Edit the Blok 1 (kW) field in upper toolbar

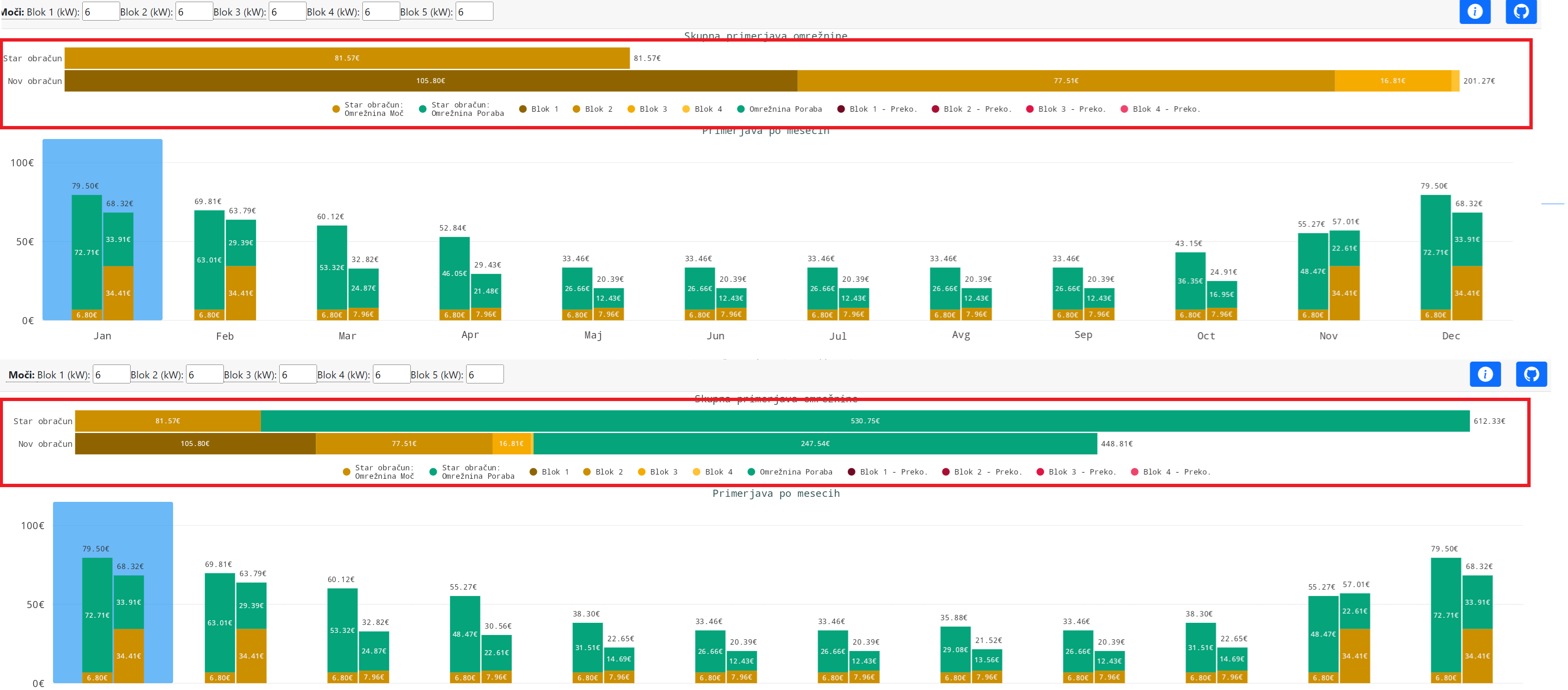101,12
